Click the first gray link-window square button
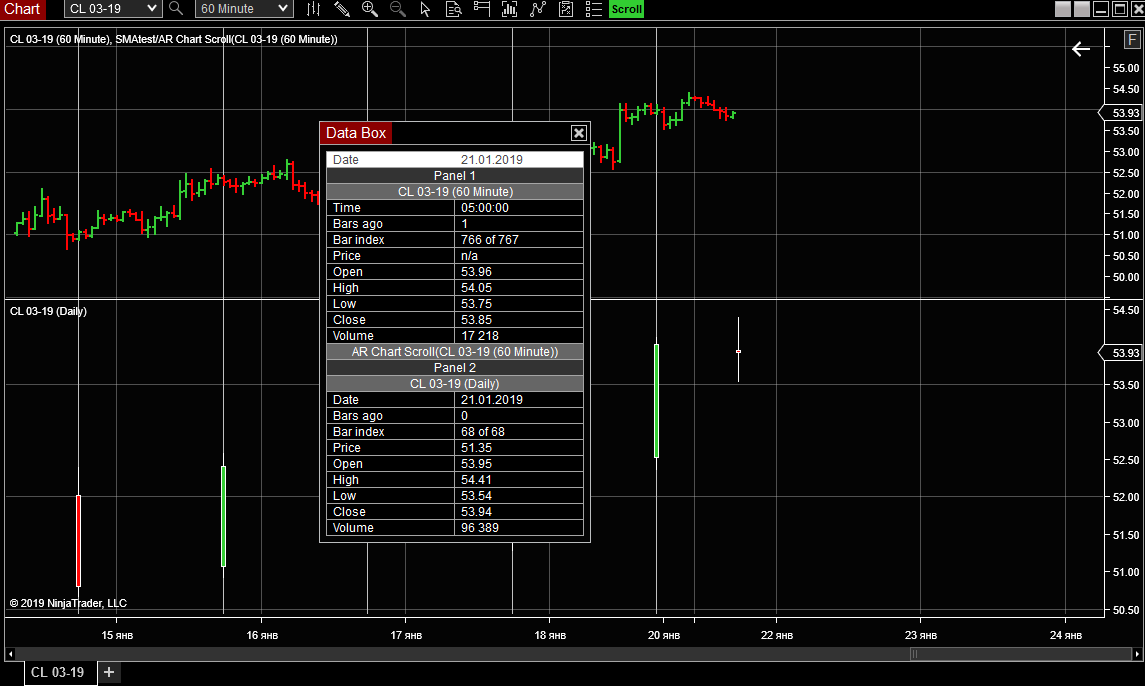The height and width of the screenshot is (686, 1145). coord(1063,9)
